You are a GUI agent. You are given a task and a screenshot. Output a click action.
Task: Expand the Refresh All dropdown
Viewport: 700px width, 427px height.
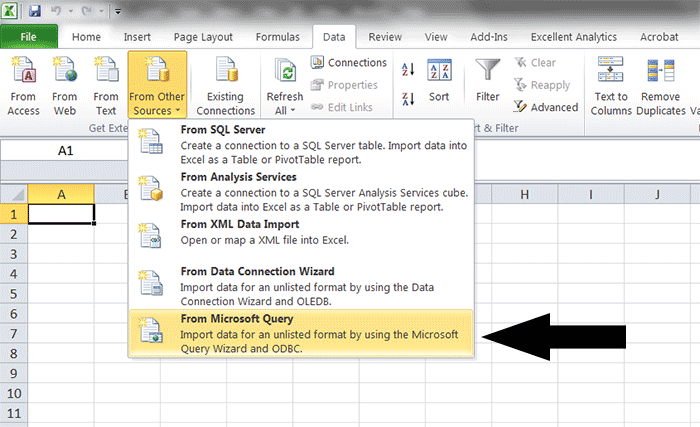coord(284,110)
